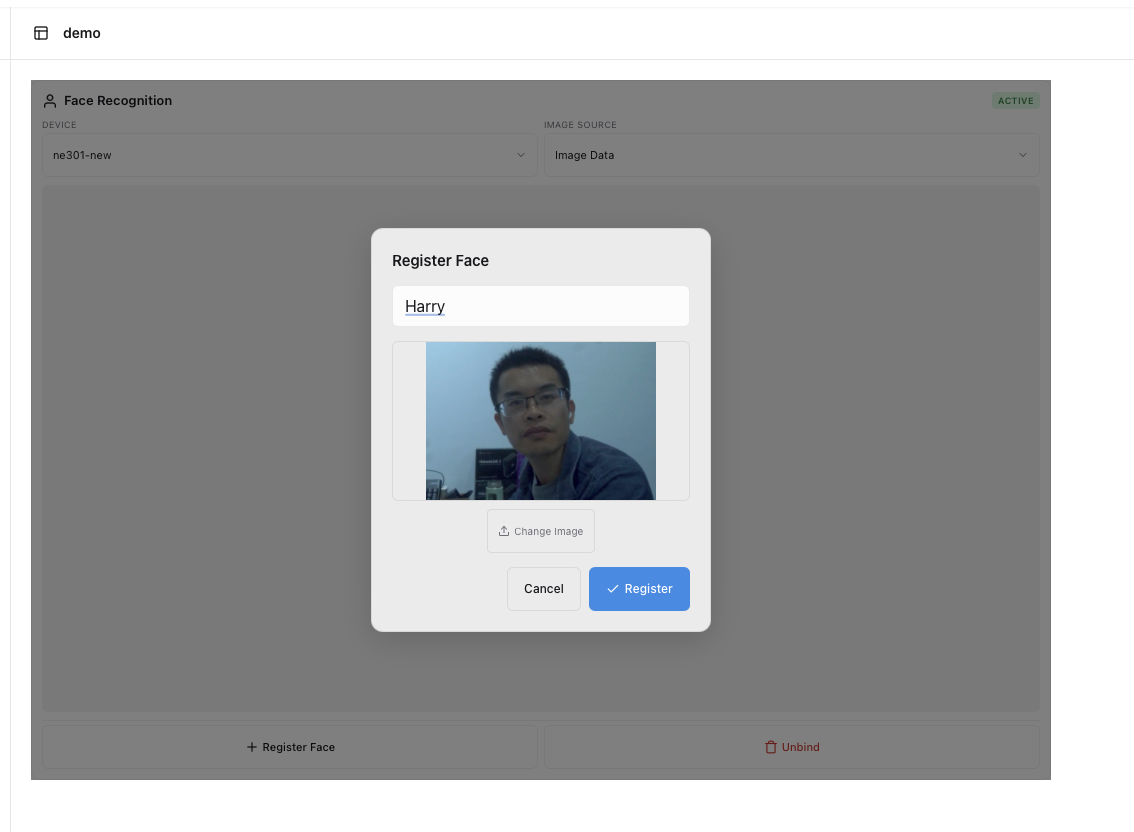Expand the Image Source dropdown chevron
The height and width of the screenshot is (832, 1134).
(1022, 155)
